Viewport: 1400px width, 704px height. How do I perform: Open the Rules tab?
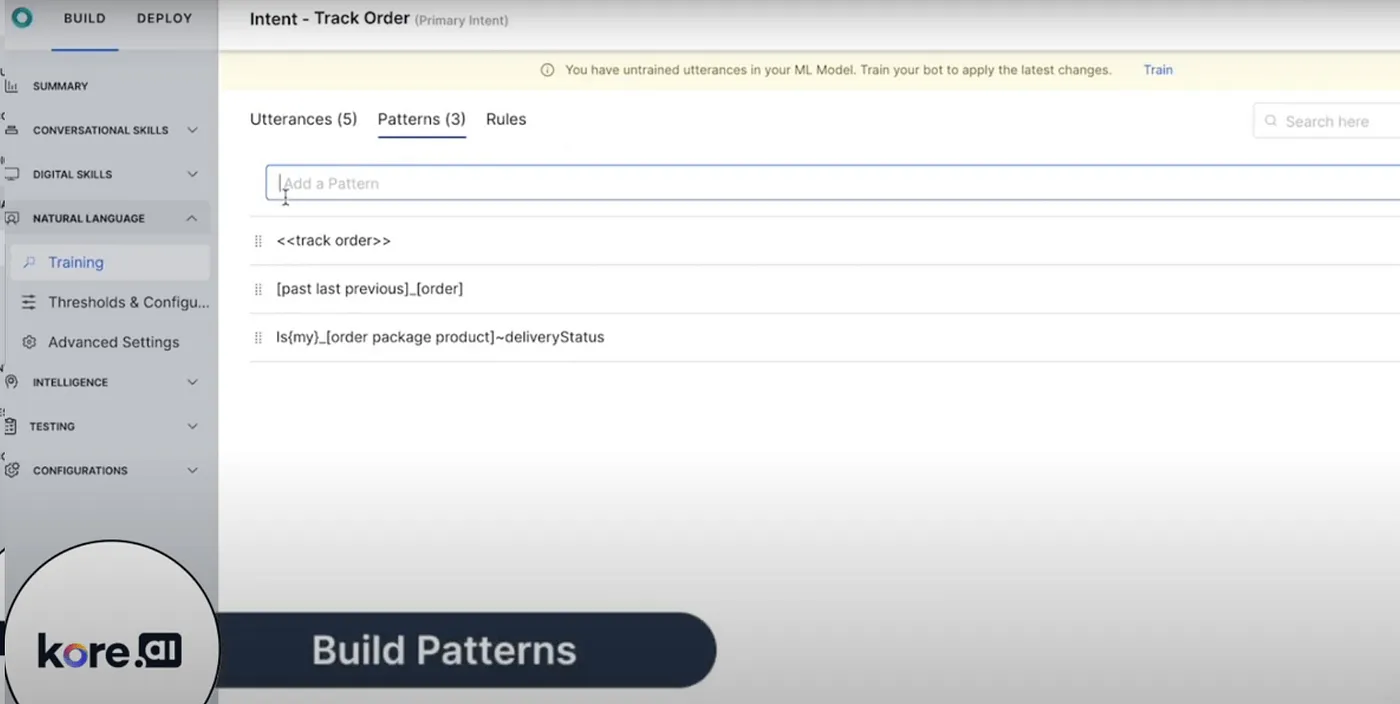coord(506,119)
